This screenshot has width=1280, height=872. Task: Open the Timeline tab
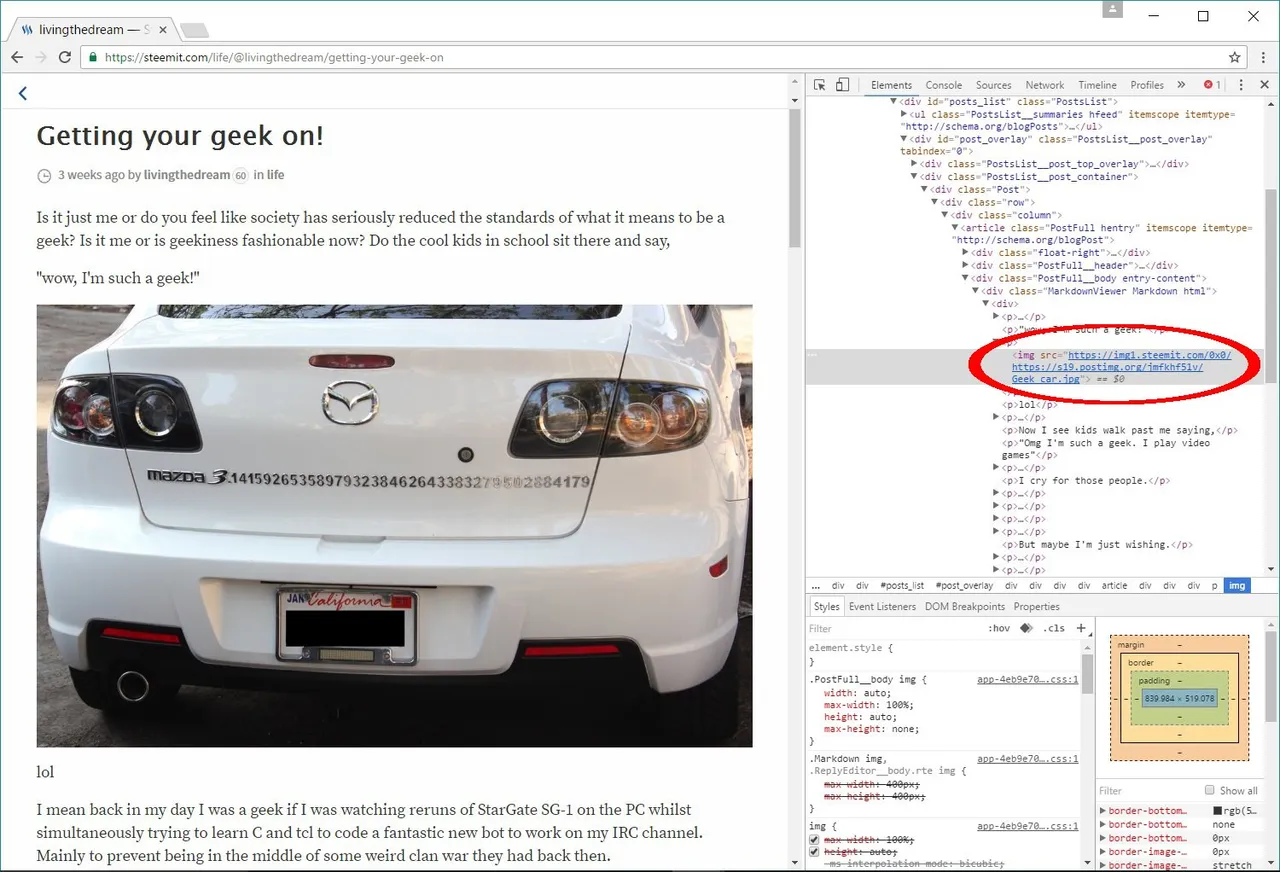point(1097,85)
